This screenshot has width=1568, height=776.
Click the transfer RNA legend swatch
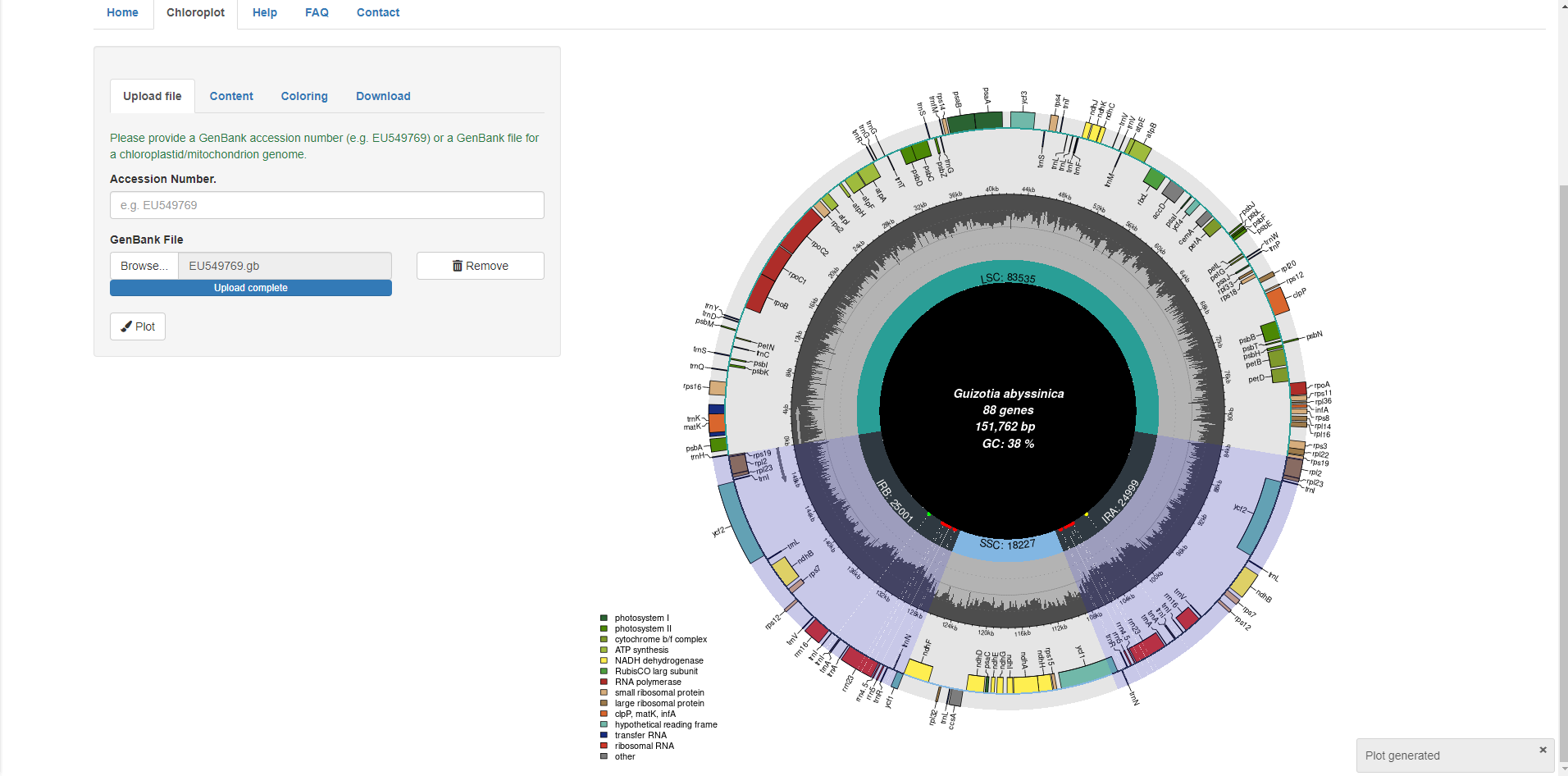604,735
